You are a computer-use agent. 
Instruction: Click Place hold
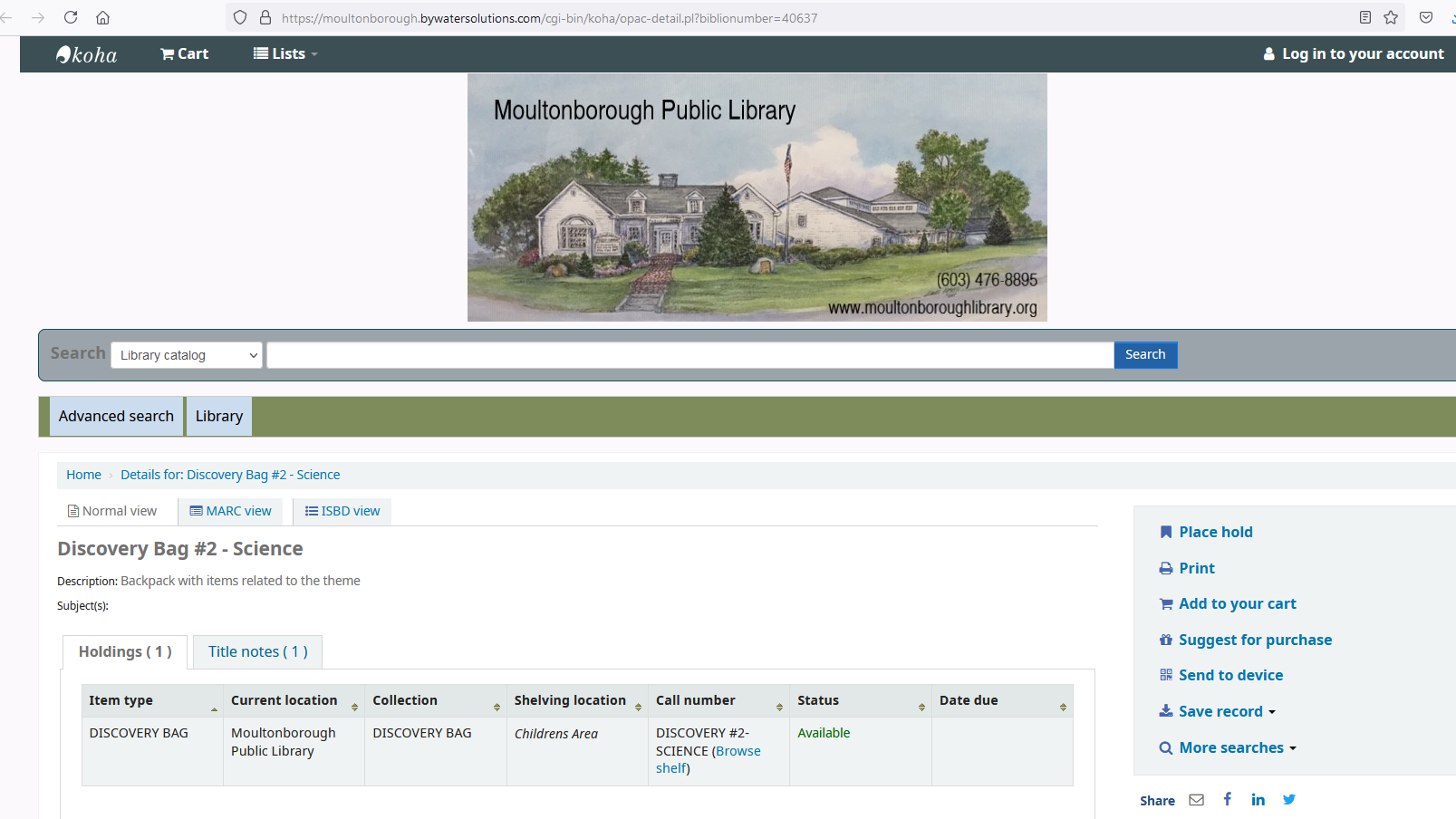[1206, 532]
